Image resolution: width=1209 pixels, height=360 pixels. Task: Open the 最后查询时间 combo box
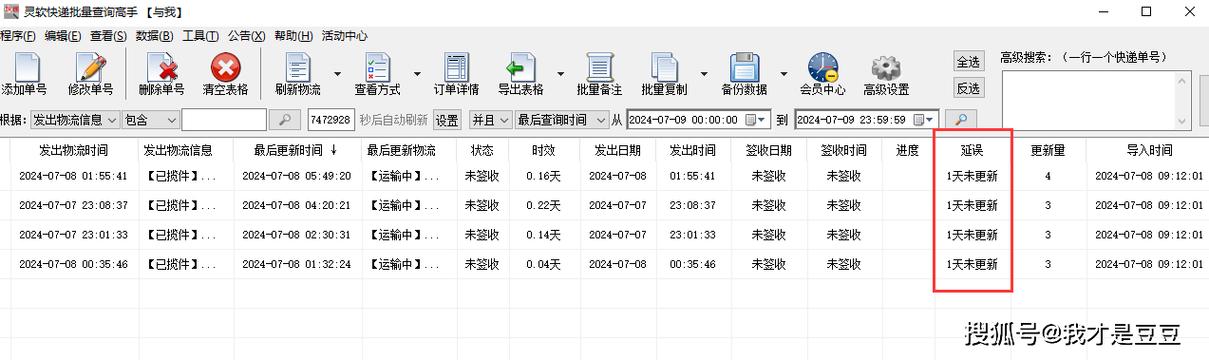click(561, 120)
